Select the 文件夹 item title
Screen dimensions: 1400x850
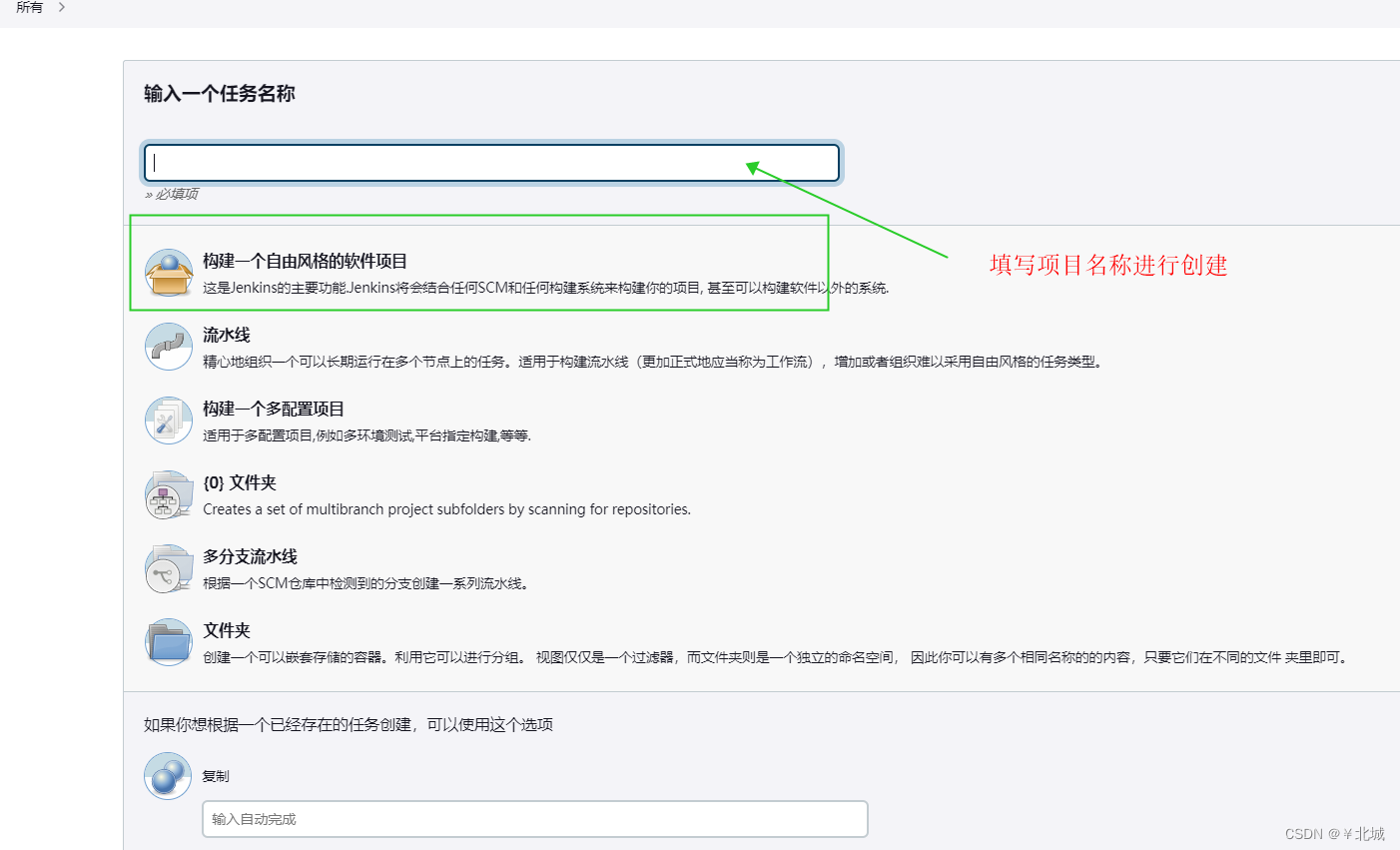click(x=227, y=630)
